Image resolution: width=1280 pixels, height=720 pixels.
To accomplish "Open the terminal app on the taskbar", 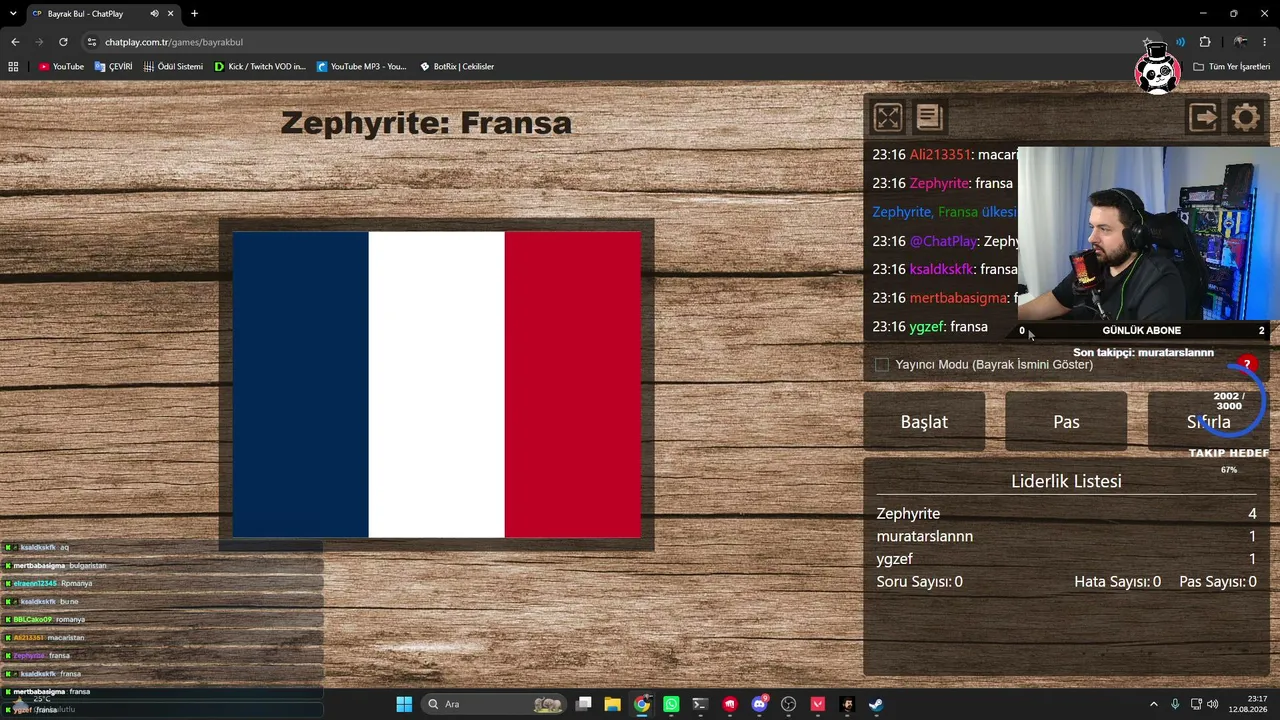I will [x=700, y=705].
